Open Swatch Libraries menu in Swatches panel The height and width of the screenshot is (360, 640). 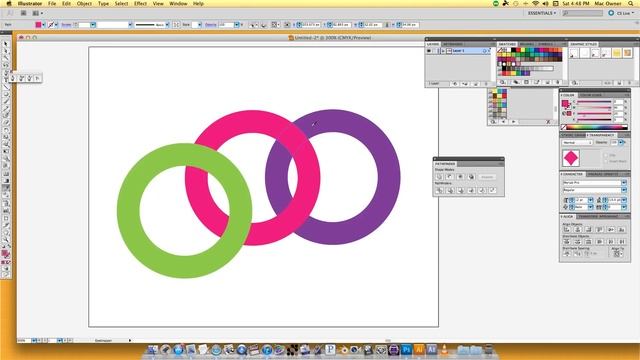click(x=502, y=82)
